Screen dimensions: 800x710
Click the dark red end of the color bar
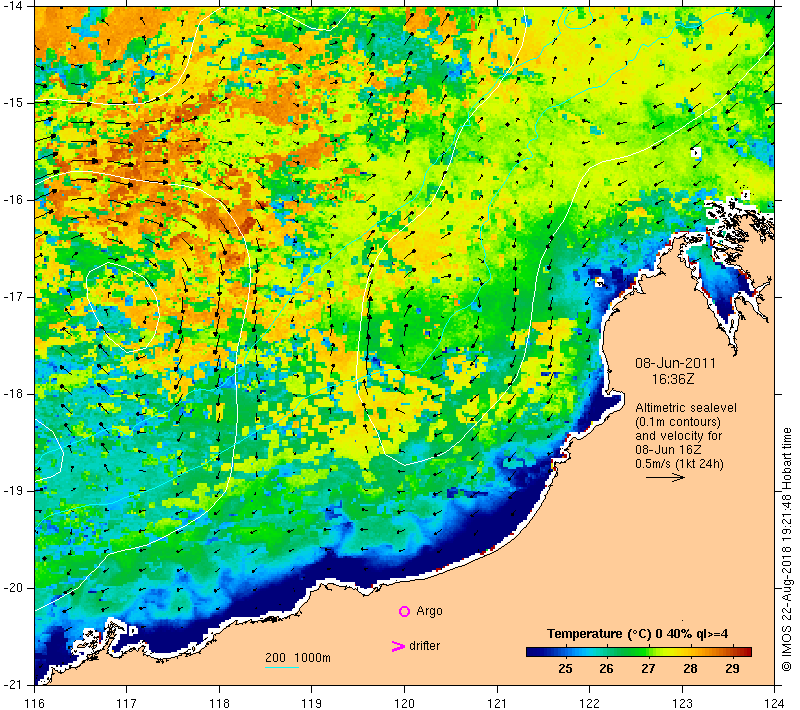[747, 651]
